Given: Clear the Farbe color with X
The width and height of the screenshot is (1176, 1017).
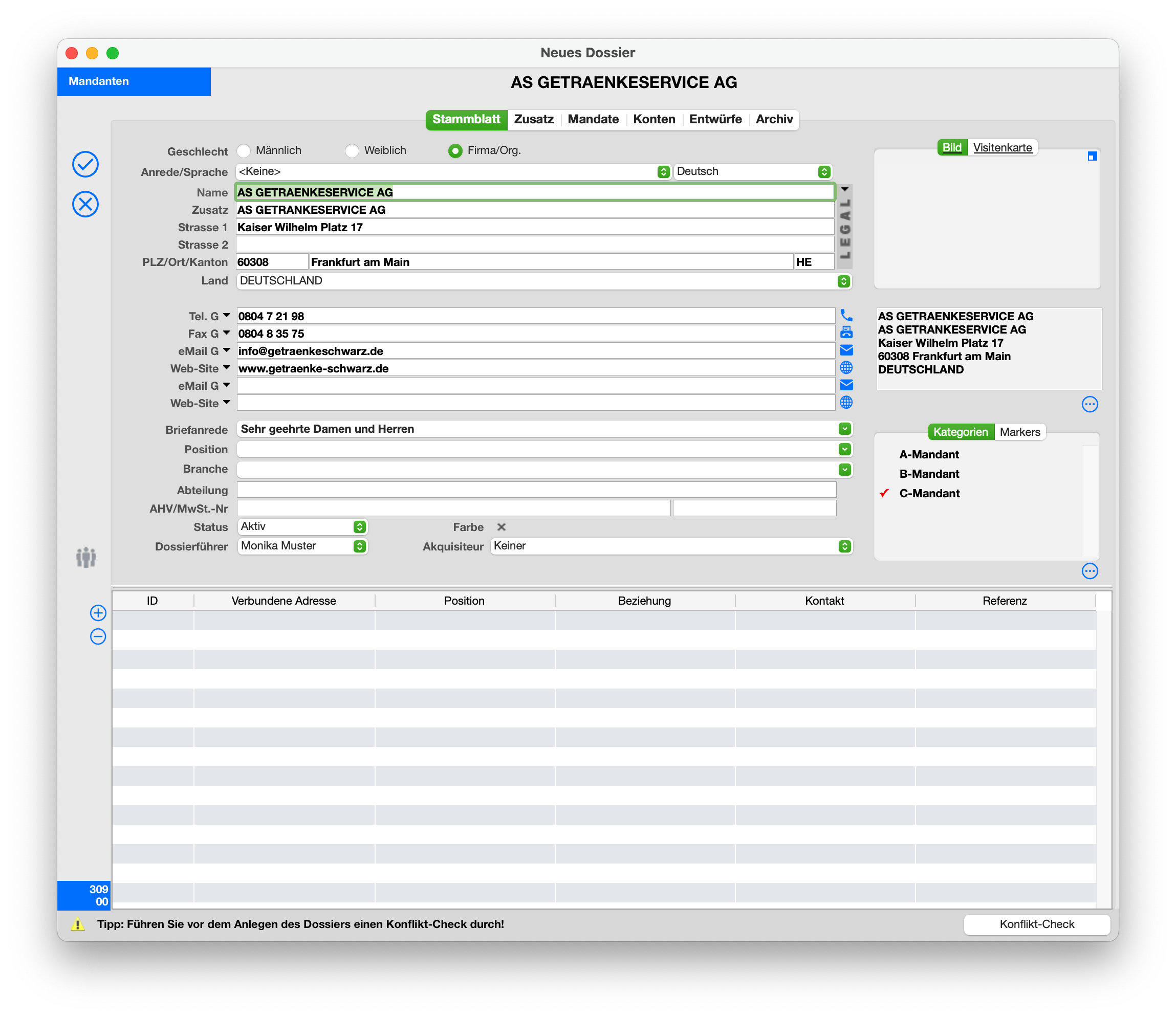Looking at the screenshot, I should pyautogui.click(x=501, y=527).
